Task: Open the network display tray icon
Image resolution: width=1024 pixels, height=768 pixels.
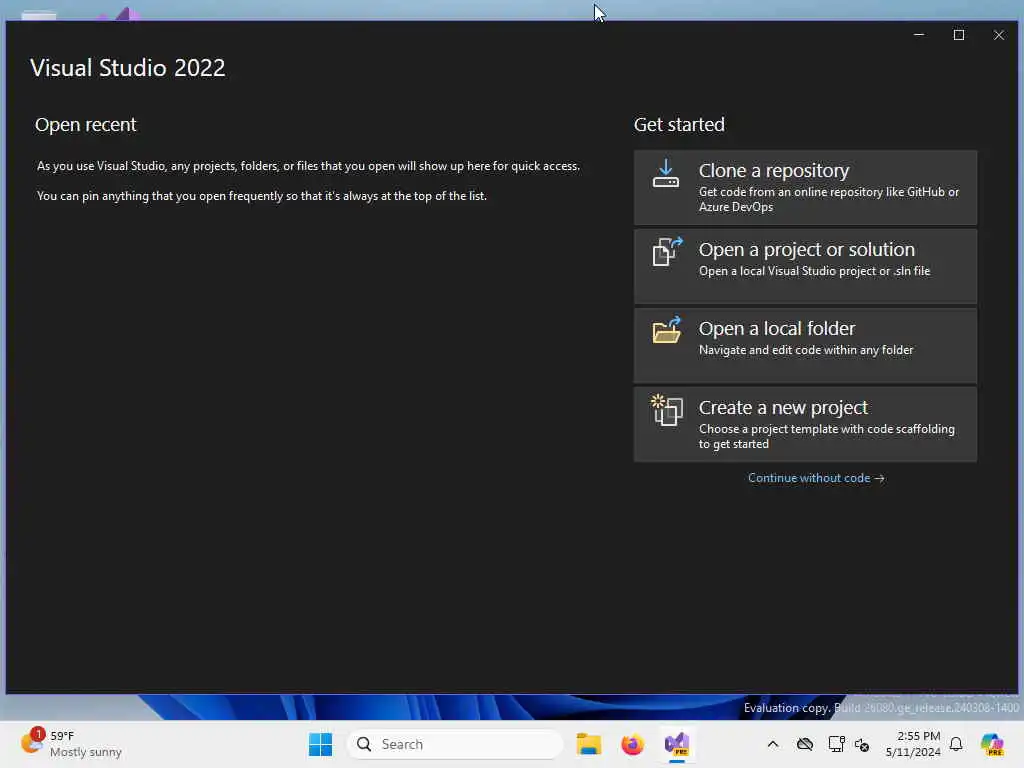Action: coord(836,744)
